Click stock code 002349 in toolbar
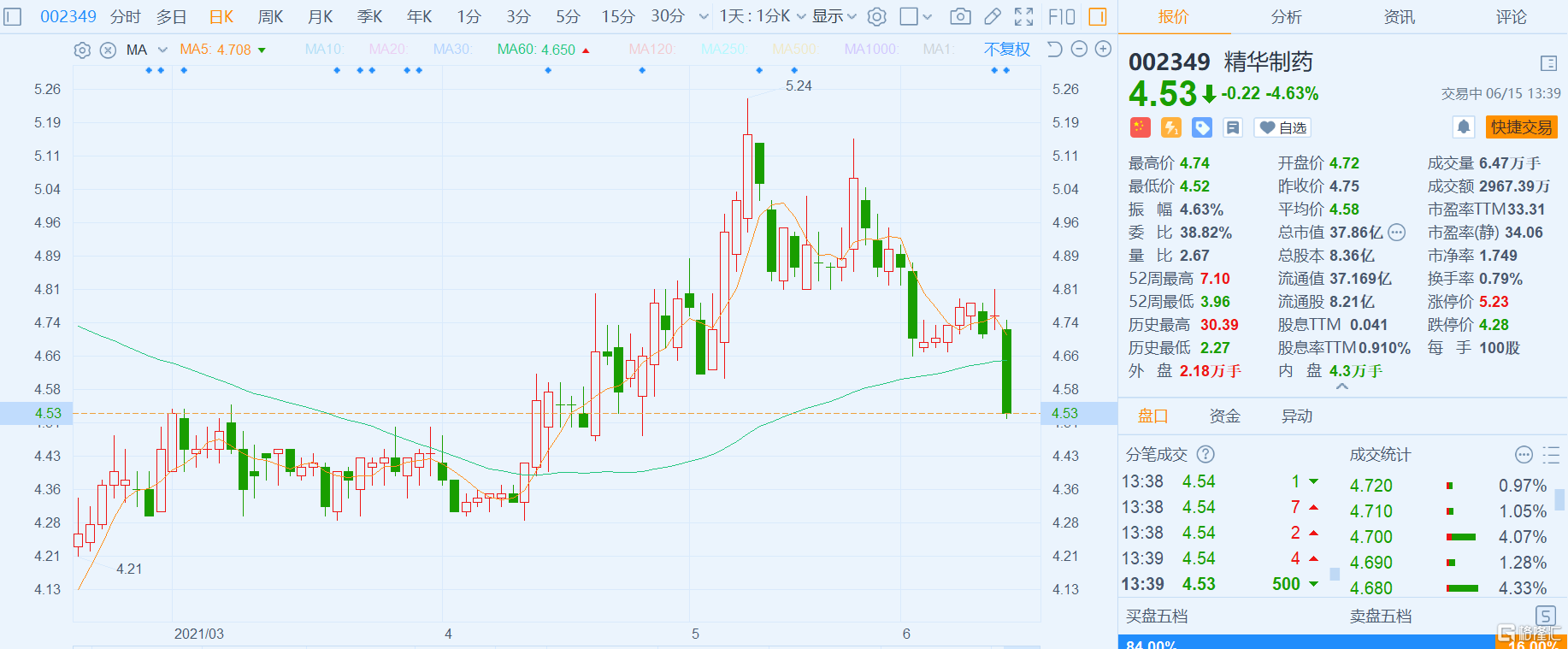Viewport: 1568px width, 649px height. click(x=68, y=16)
